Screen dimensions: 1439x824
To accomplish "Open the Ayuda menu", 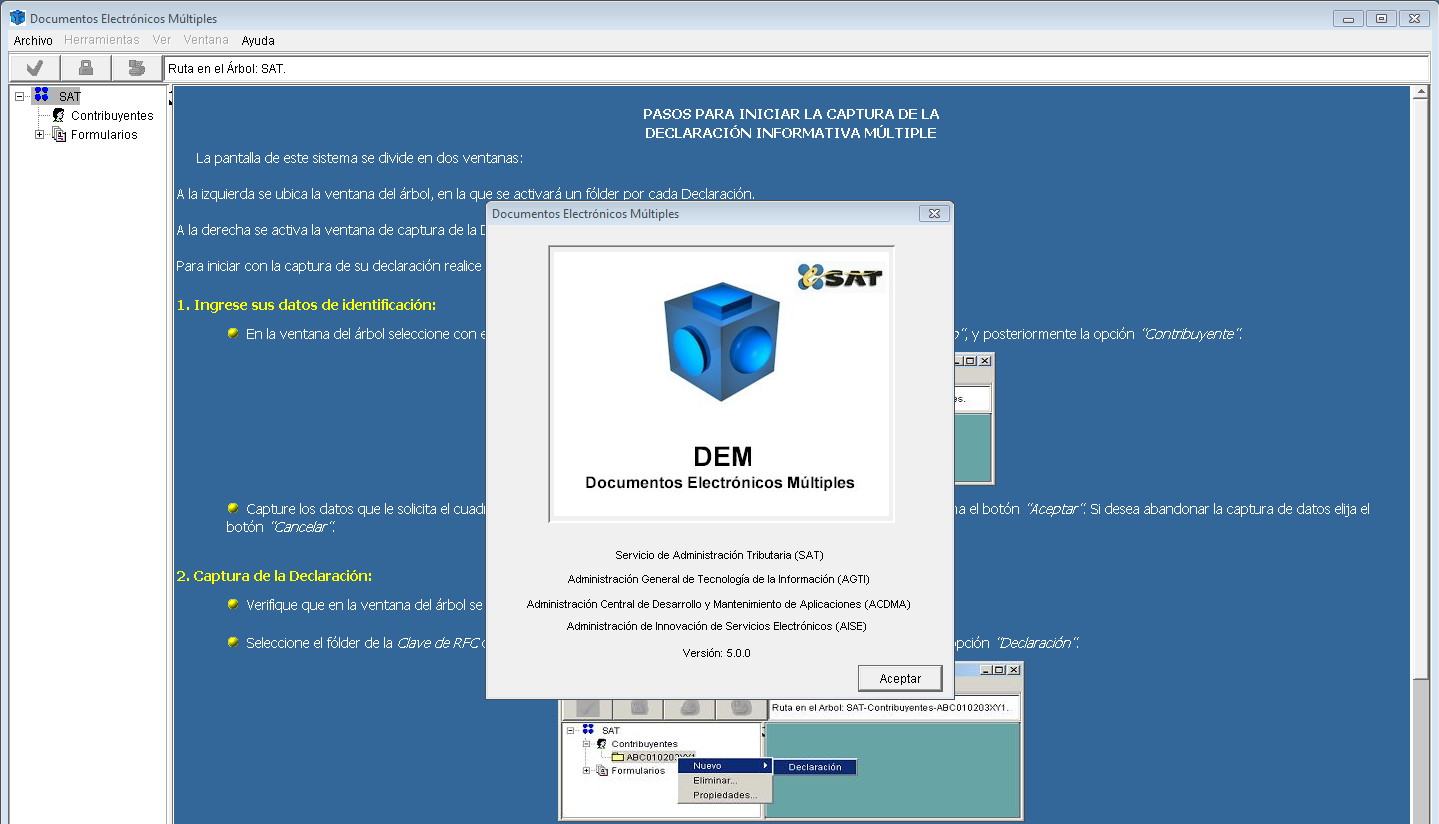I will tap(258, 41).
